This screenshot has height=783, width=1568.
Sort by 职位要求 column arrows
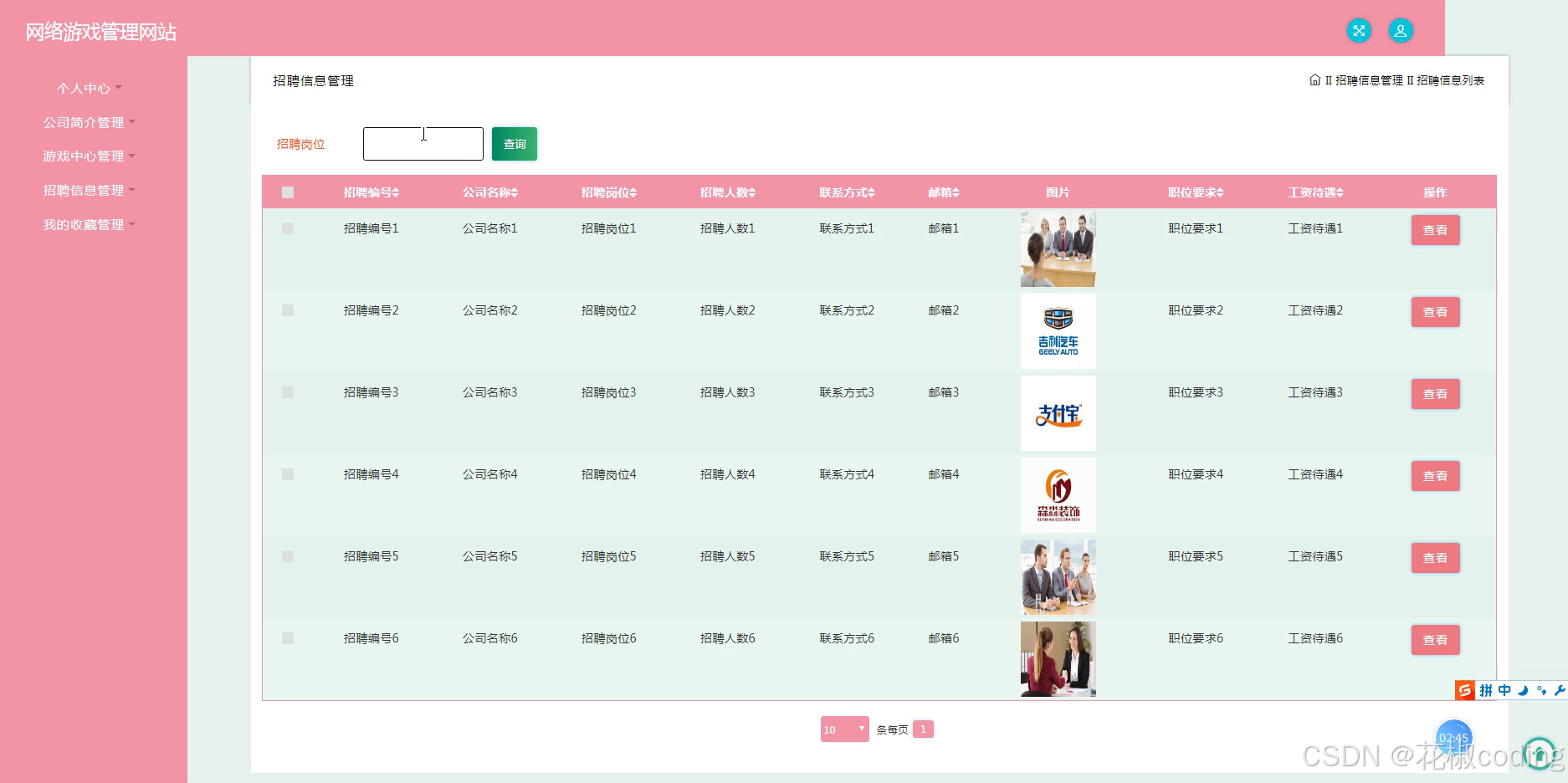tap(1220, 192)
